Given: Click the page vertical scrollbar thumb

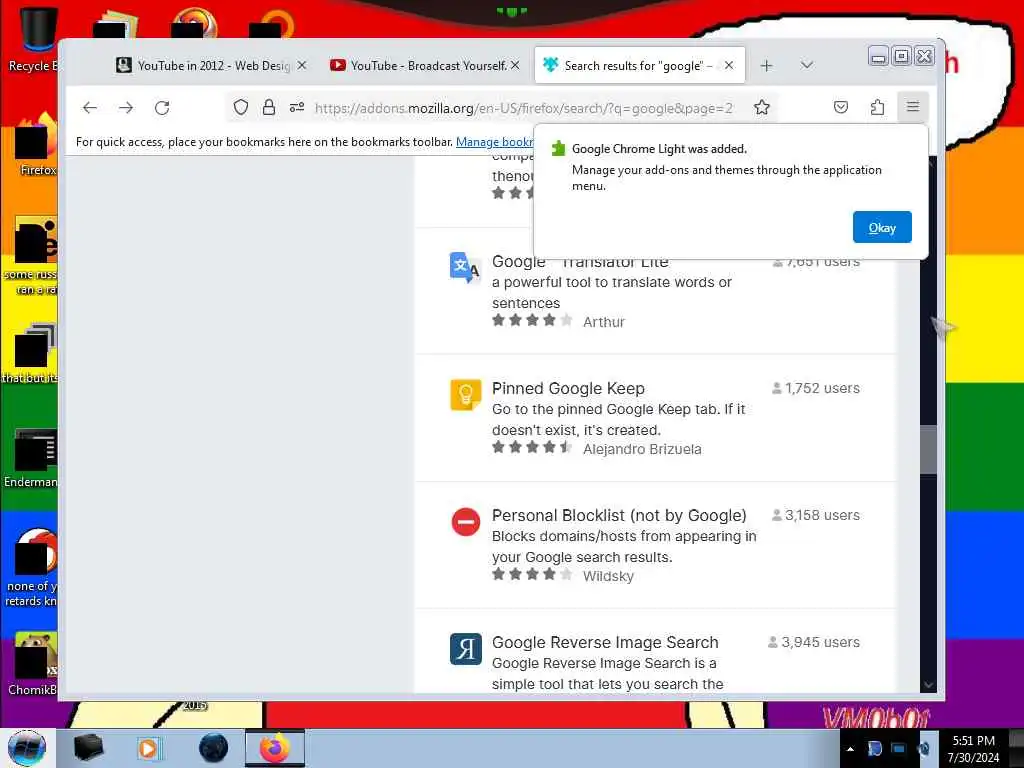Looking at the screenshot, I should pyautogui.click(x=928, y=449).
